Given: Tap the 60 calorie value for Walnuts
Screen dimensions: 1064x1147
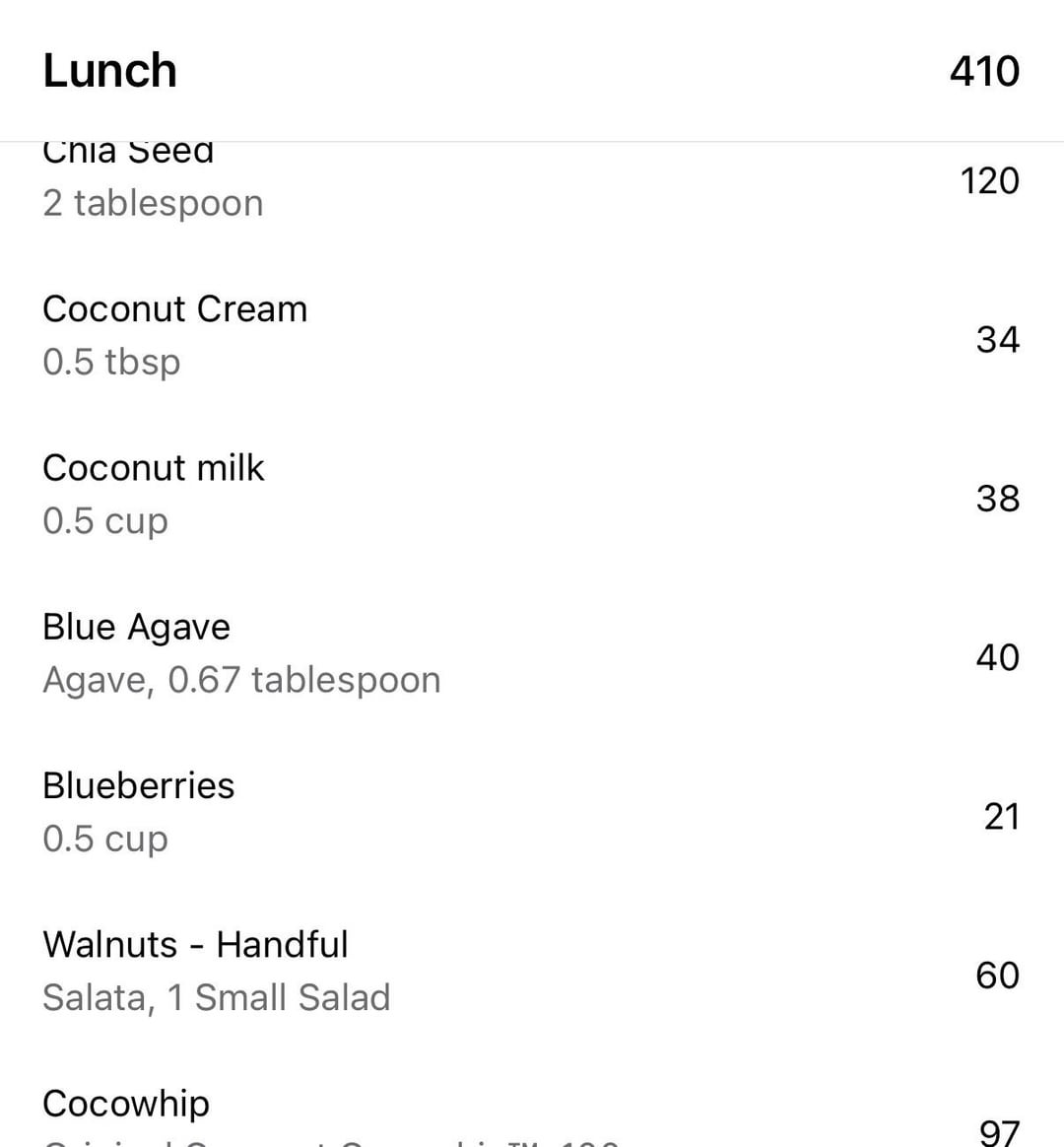Looking at the screenshot, I should pos(997,976).
